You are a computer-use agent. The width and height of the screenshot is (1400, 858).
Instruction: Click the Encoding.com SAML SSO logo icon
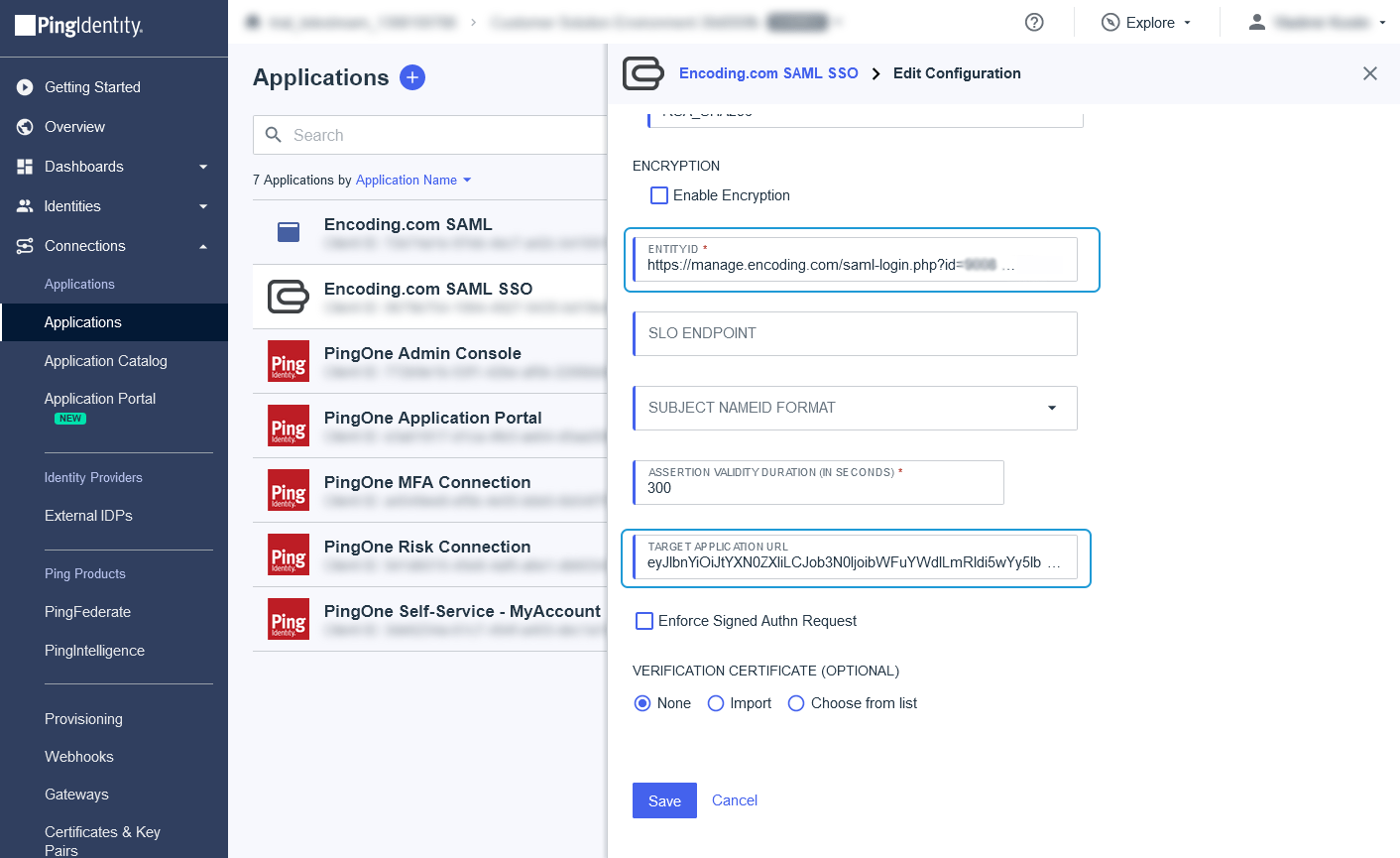coord(289,297)
